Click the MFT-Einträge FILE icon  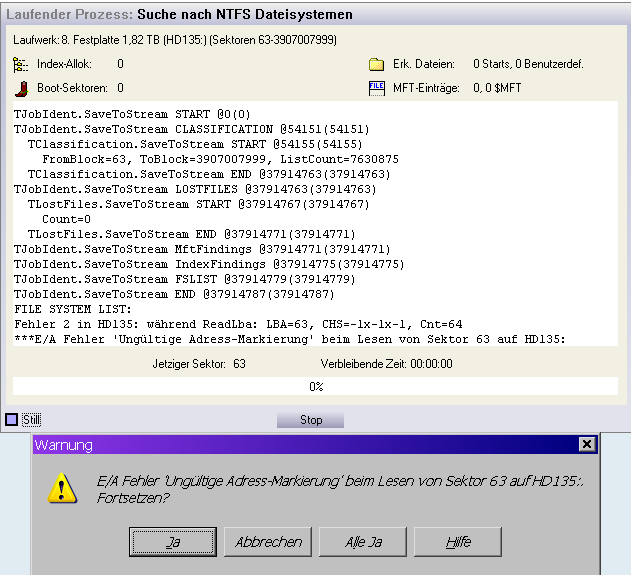(377, 89)
